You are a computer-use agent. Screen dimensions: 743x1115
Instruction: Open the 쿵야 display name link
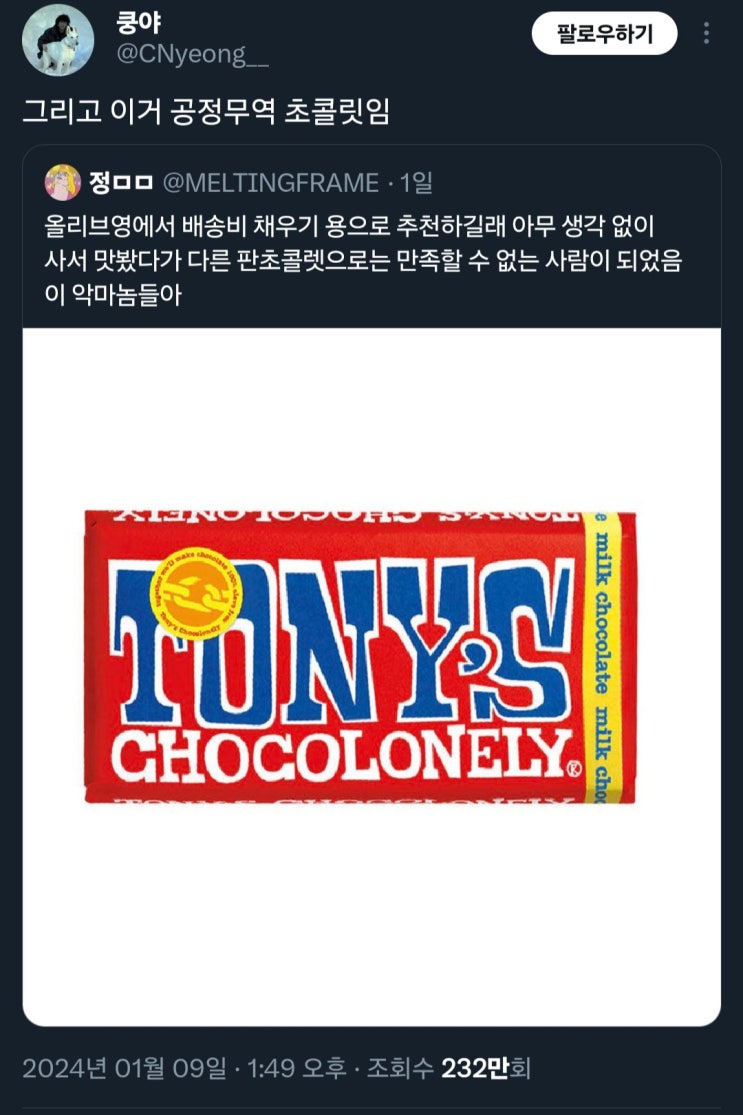(139, 23)
